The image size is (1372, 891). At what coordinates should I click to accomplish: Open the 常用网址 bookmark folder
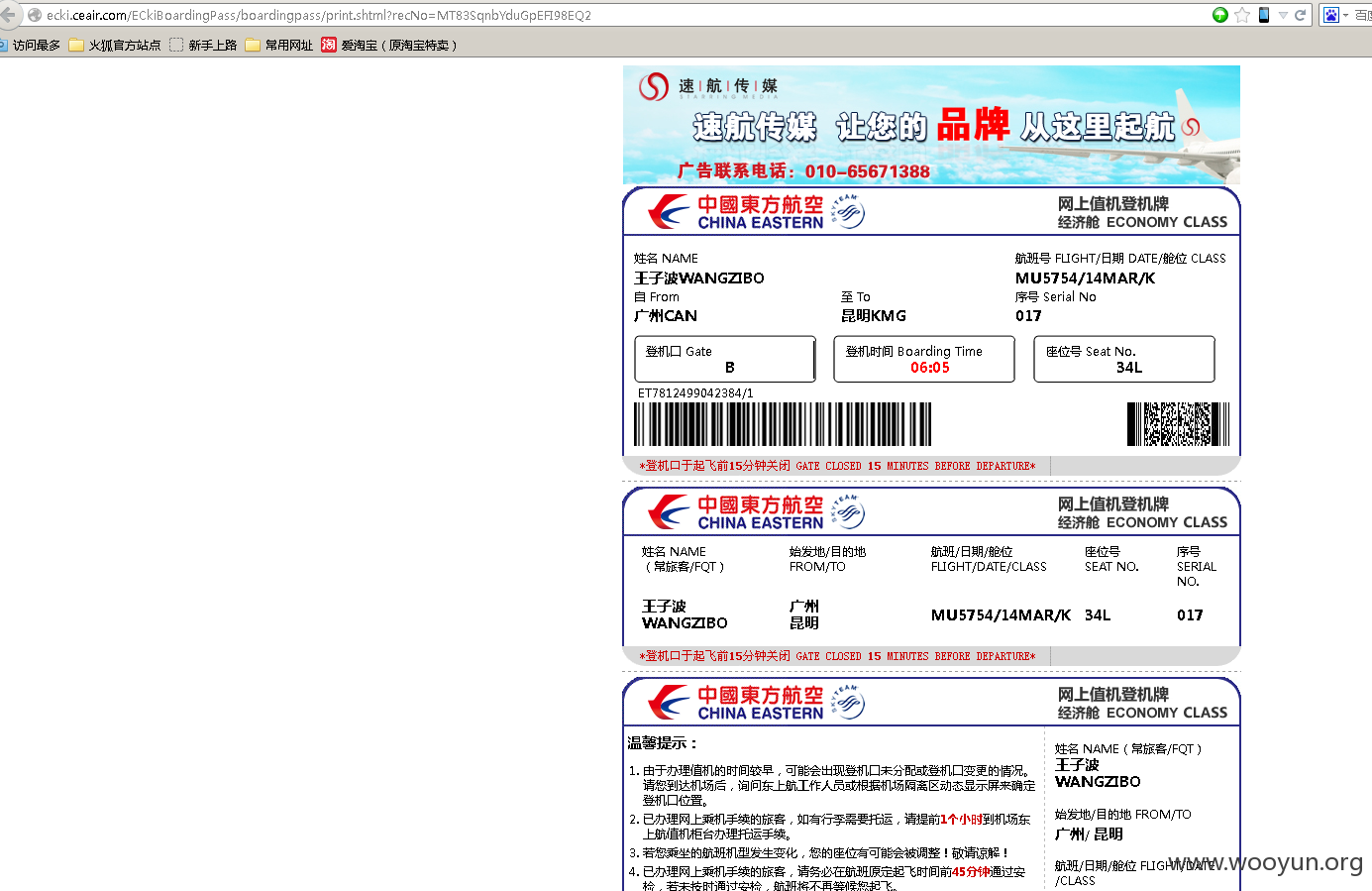tap(279, 45)
